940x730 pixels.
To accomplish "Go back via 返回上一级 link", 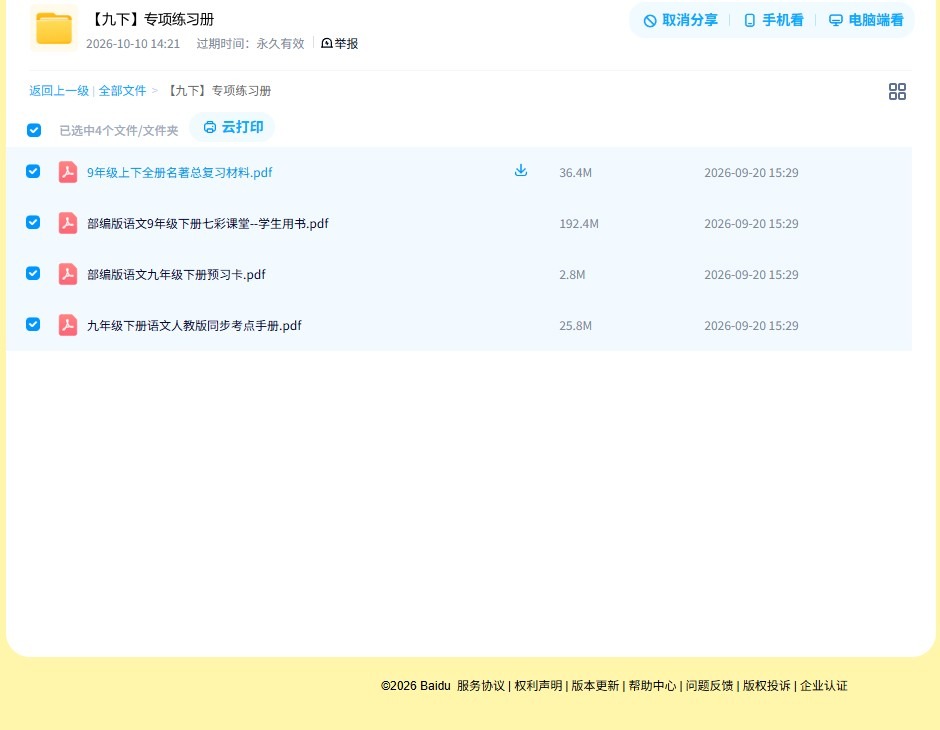I will (59, 91).
